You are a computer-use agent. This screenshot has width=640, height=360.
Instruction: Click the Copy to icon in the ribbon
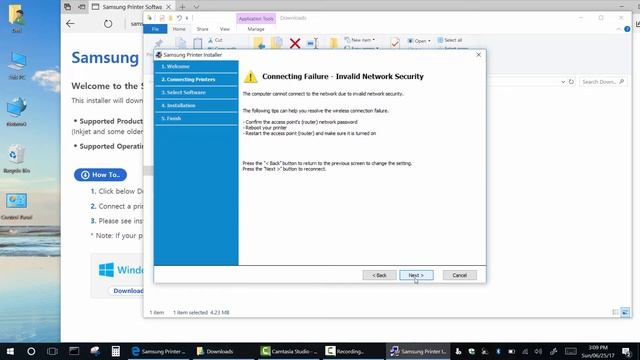tap(277, 43)
